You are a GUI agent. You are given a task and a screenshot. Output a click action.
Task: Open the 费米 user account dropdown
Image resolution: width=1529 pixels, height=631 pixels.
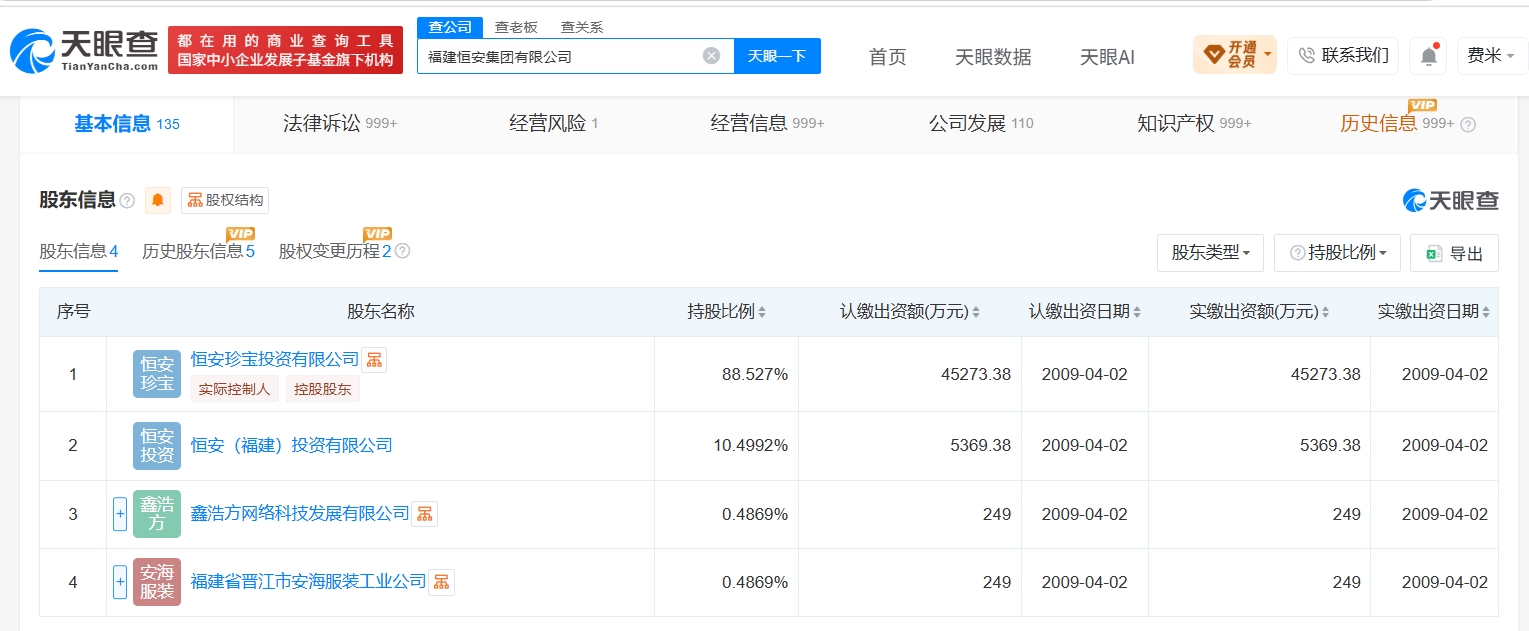(1490, 56)
